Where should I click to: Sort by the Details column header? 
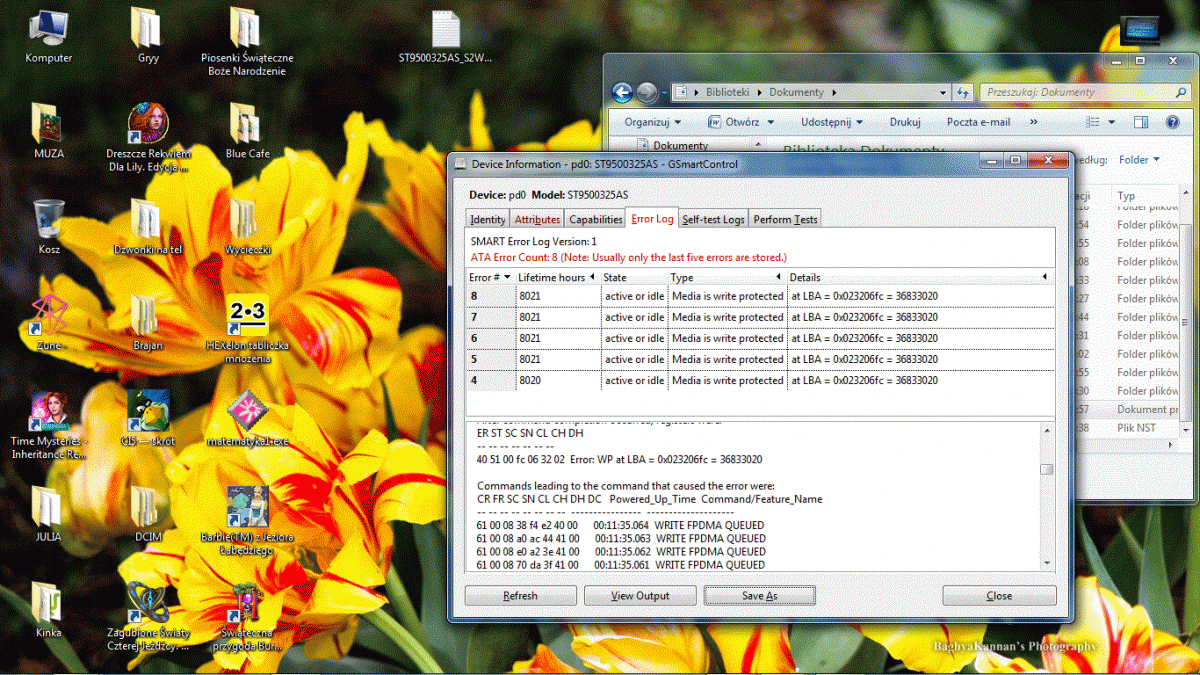click(920, 276)
